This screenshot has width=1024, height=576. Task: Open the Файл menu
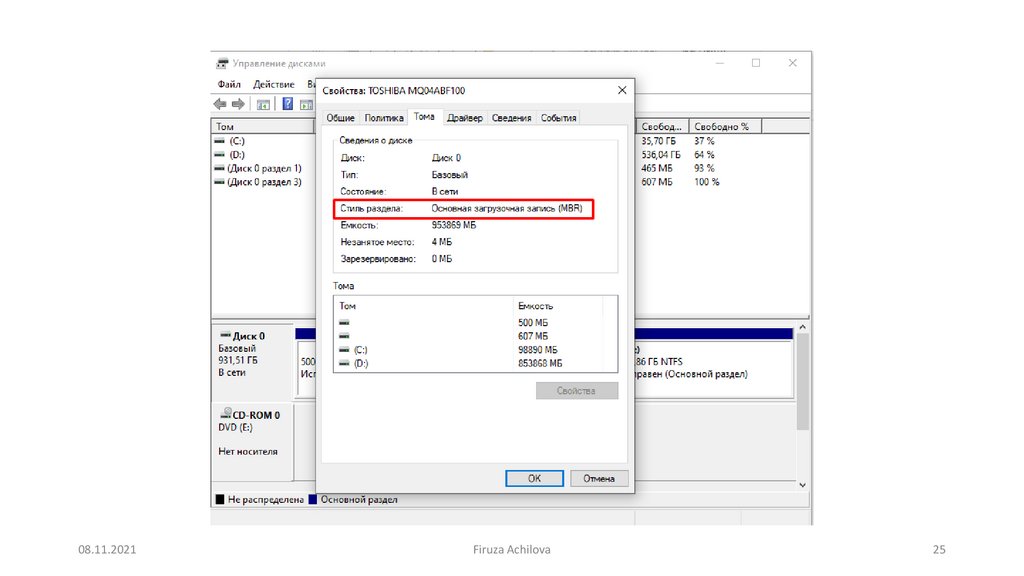point(229,85)
